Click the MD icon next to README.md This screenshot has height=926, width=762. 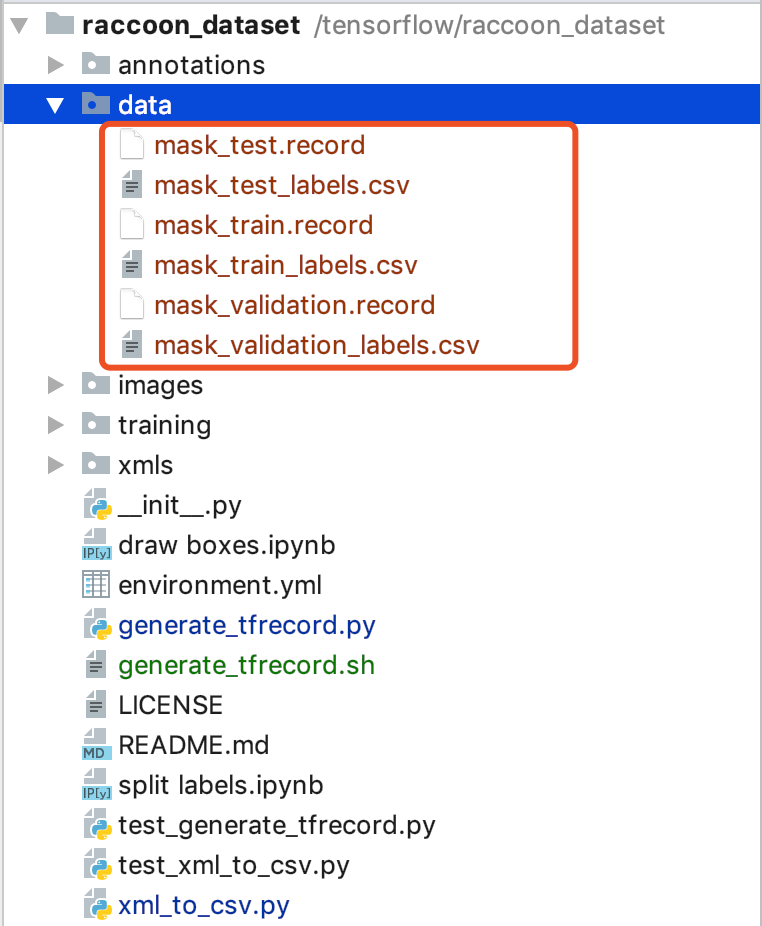96,745
